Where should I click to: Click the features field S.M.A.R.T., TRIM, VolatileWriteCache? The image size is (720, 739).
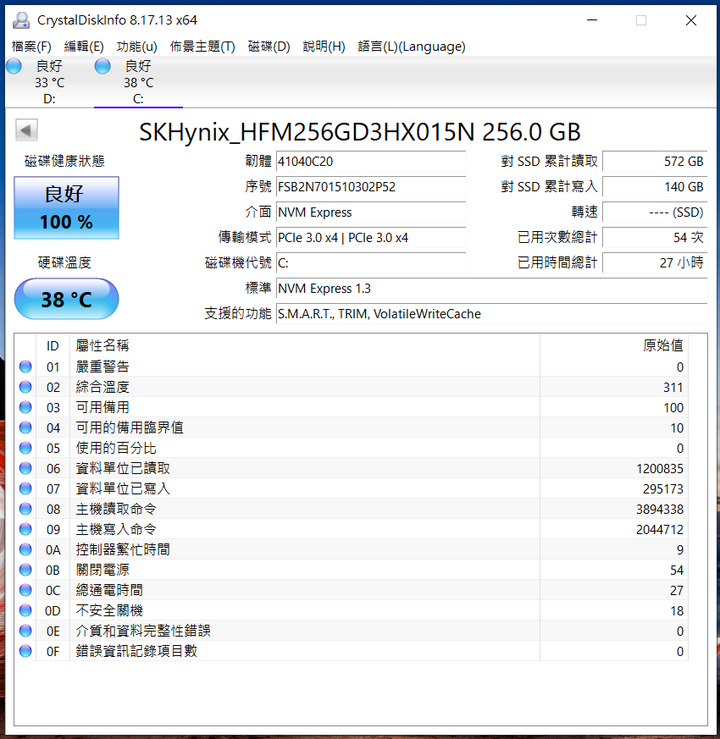coord(491,313)
